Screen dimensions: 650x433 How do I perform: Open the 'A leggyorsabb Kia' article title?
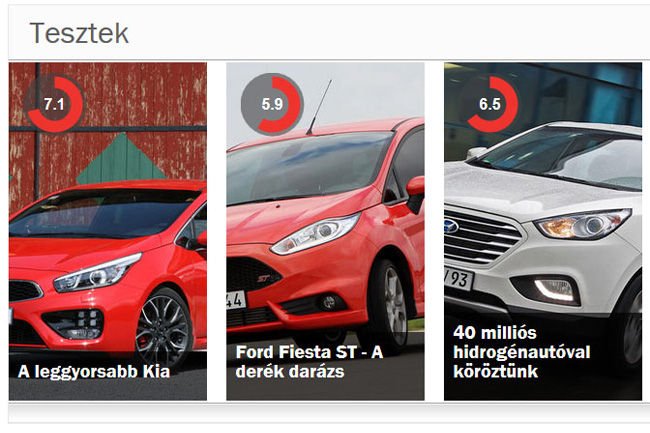point(94,371)
